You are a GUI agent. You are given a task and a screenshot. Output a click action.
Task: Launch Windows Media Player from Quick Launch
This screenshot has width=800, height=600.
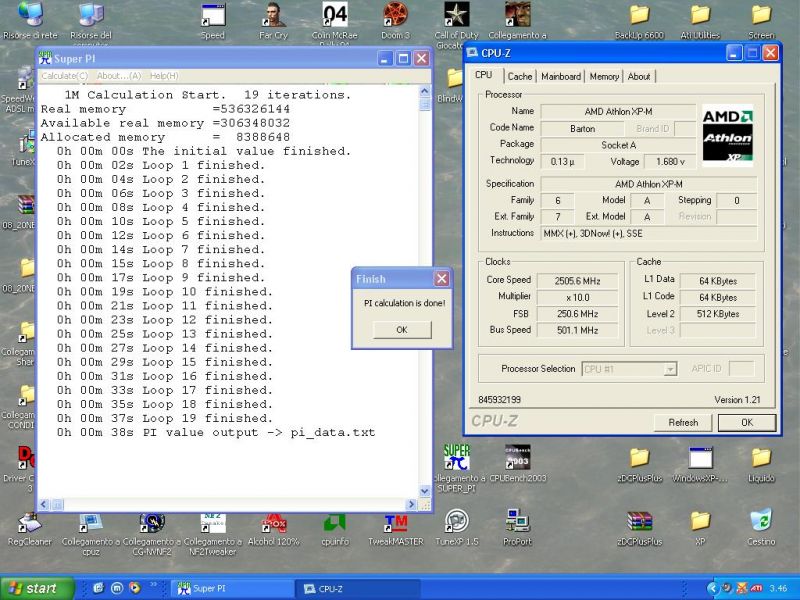coord(135,588)
